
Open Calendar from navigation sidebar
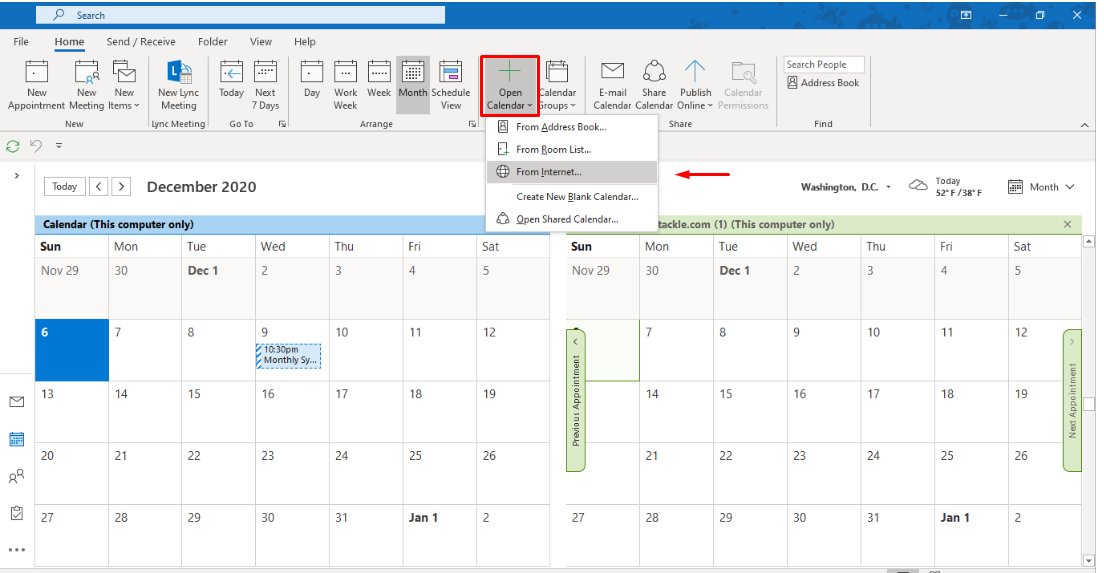[x=17, y=439]
